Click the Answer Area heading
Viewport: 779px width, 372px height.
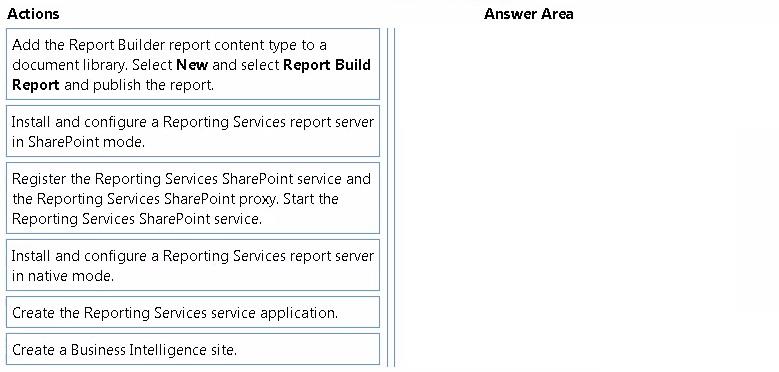coord(529,14)
